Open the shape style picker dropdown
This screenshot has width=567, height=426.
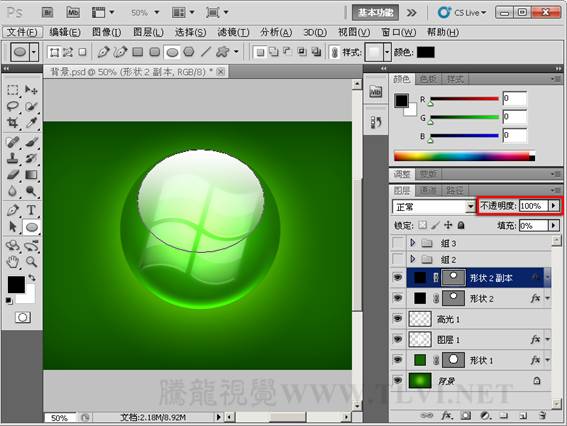[387, 52]
